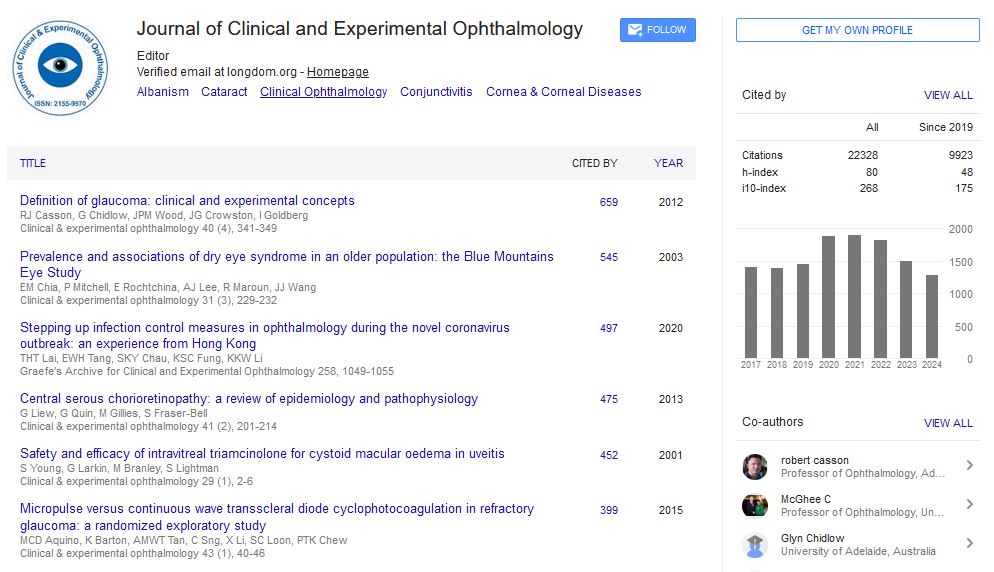Select the Clinical Ophthalmology topic tag
This screenshot has height=572, width=994.
323,92
